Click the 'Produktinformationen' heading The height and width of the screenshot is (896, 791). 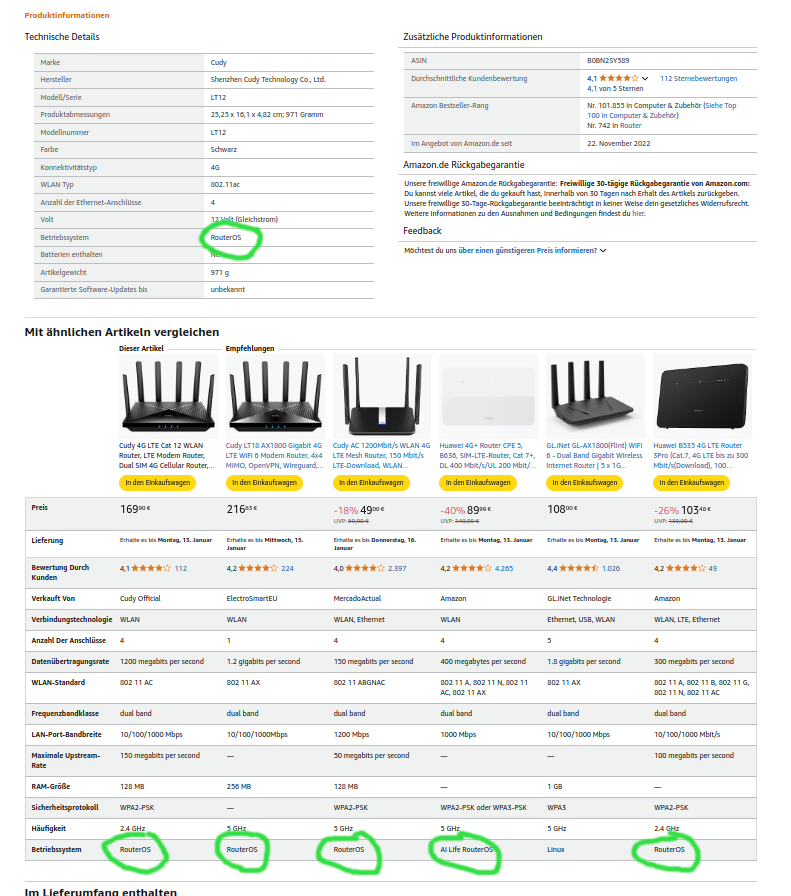point(67,15)
